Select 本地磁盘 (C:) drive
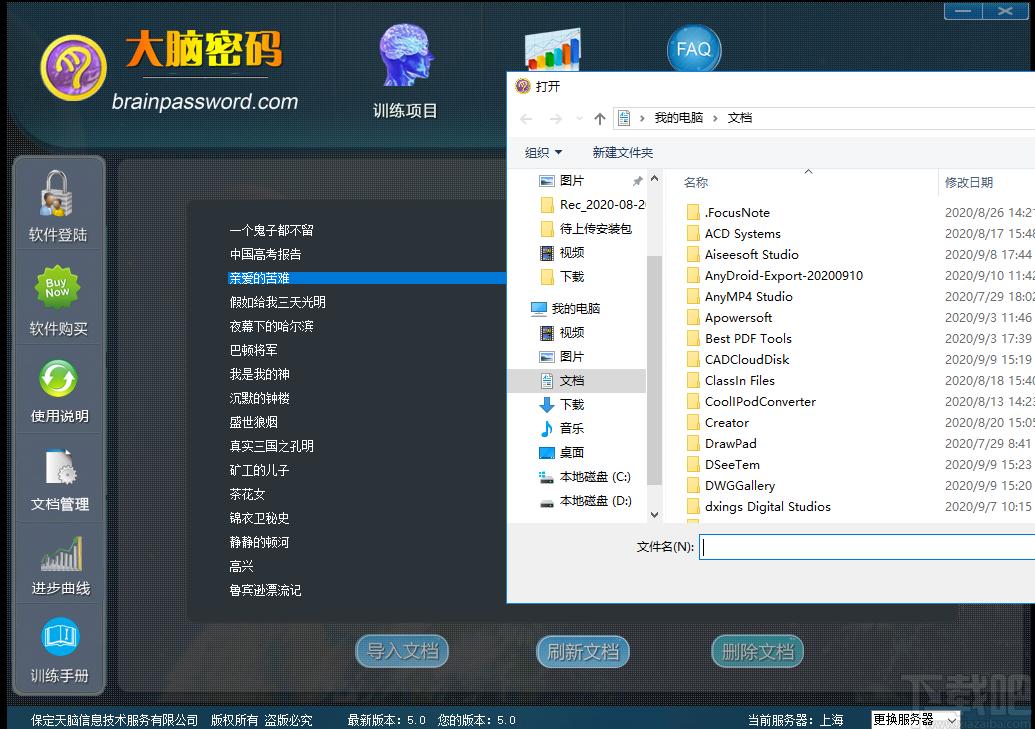The width and height of the screenshot is (1035, 729). 595,477
